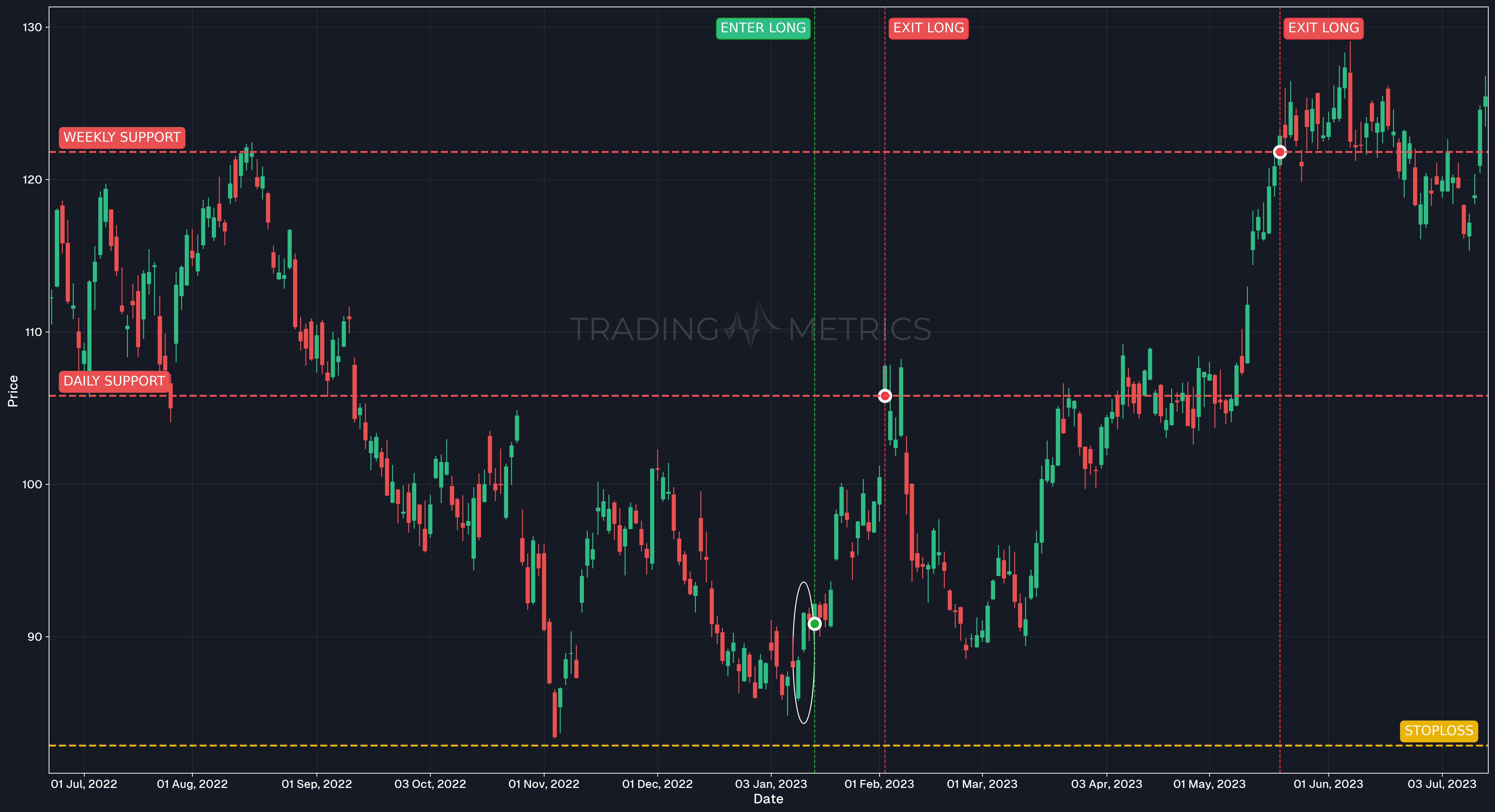Image resolution: width=1495 pixels, height=812 pixels.
Task: Click the 'Date' x-axis title
Action: click(768, 799)
